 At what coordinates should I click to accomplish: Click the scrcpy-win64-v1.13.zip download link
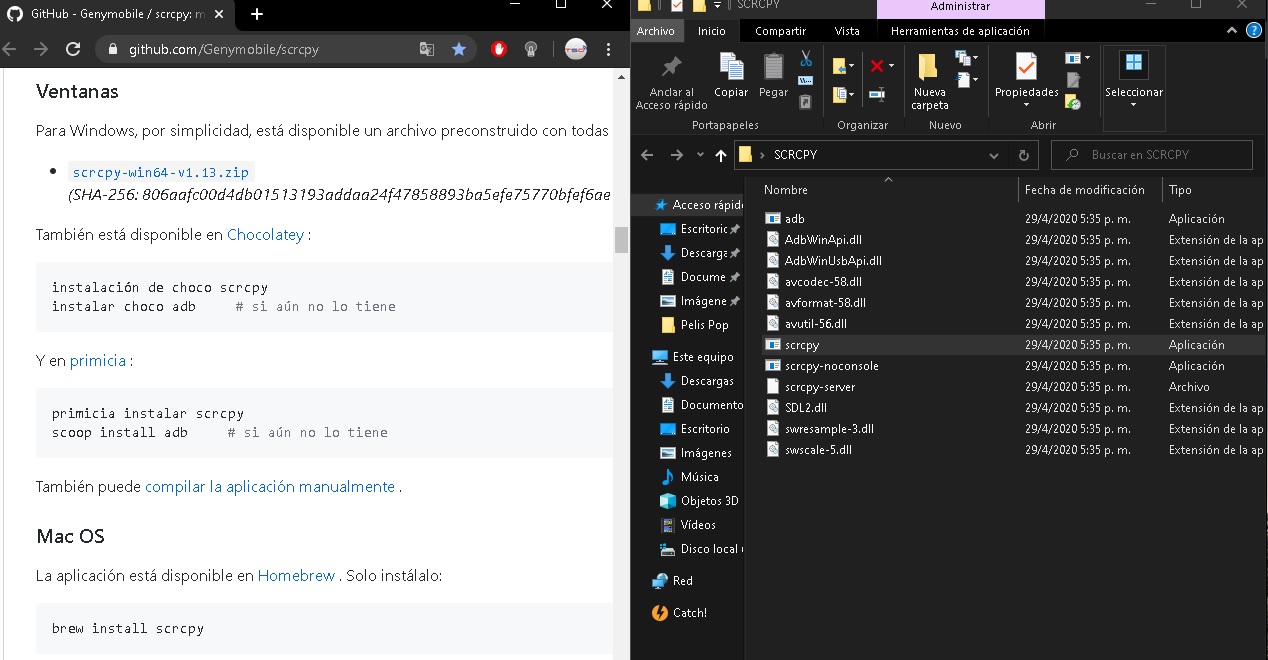click(x=161, y=172)
